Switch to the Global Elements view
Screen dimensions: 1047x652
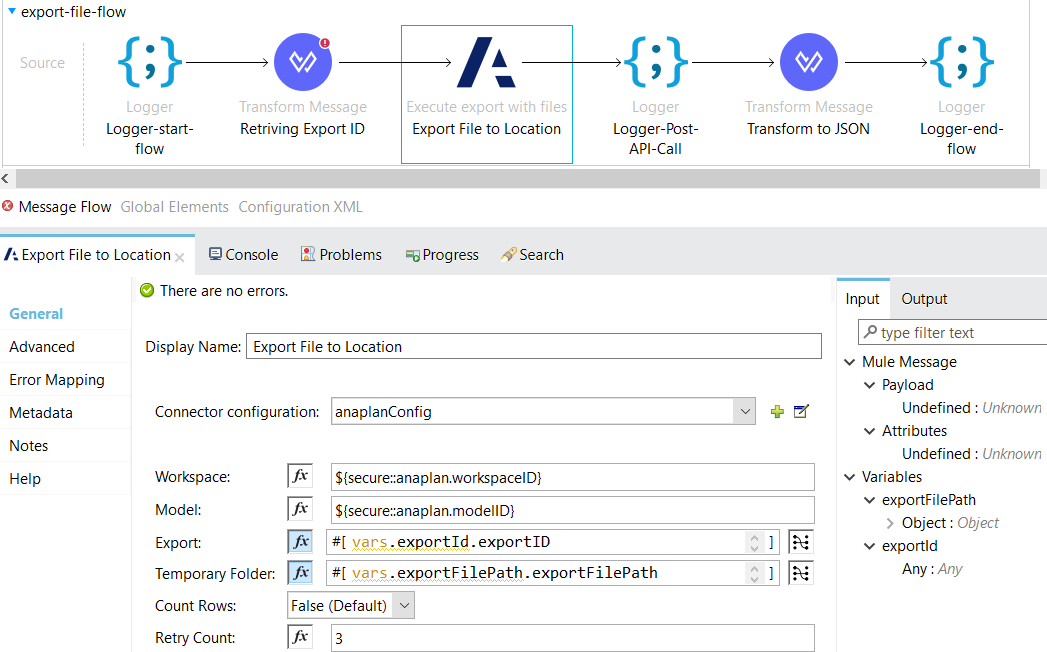tap(174, 207)
